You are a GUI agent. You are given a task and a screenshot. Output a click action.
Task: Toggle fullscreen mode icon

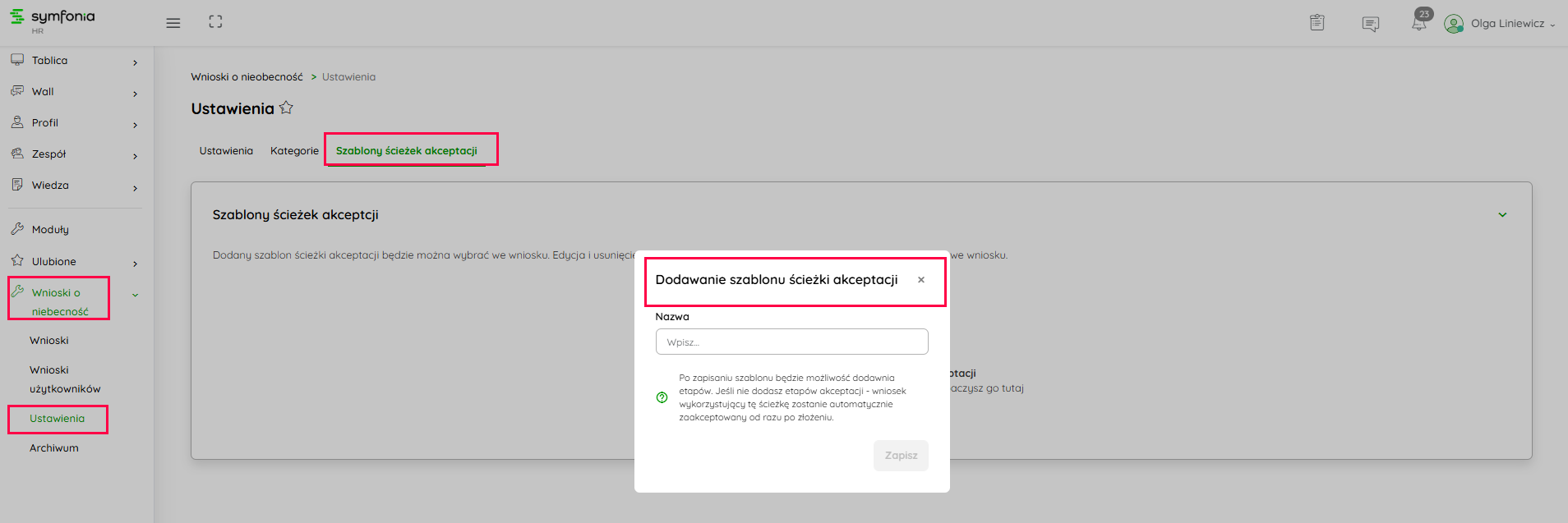215,22
